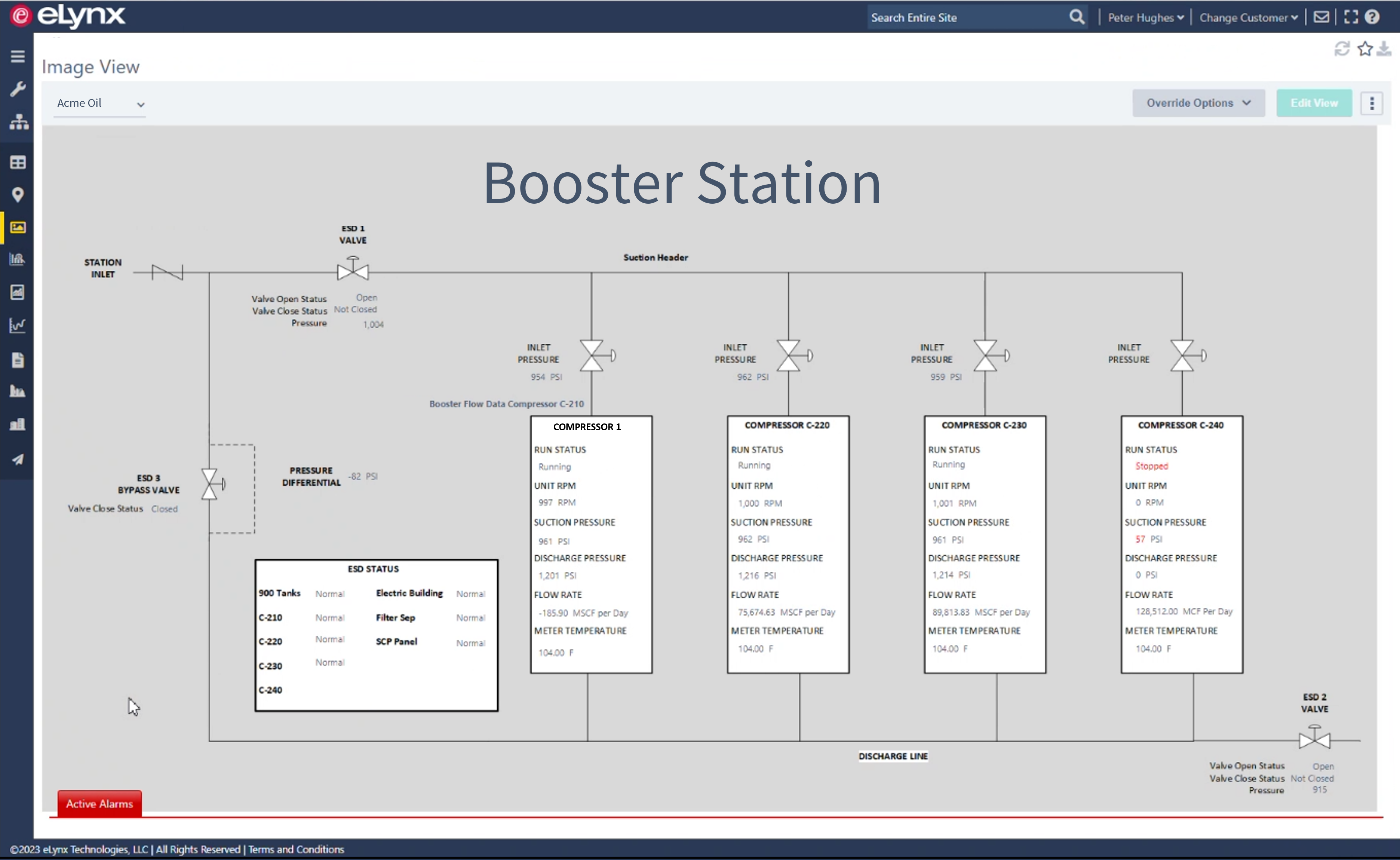Viewport: 1400px width, 860px height.
Task: Expand the Acme Oil dropdown
Action: point(99,104)
